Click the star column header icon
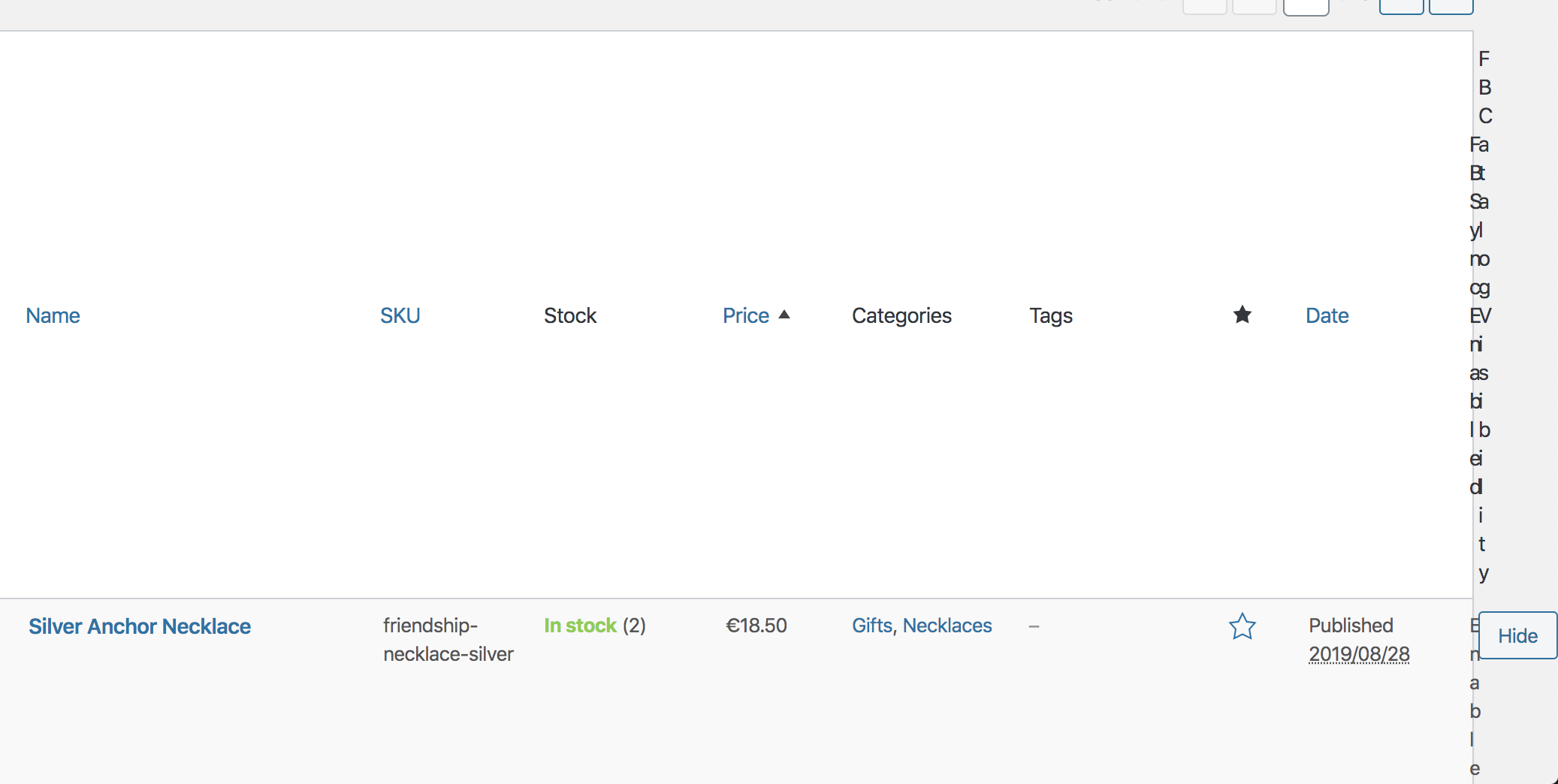Image resolution: width=1558 pixels, height=784 pixels. click(x=1241, y=315)
